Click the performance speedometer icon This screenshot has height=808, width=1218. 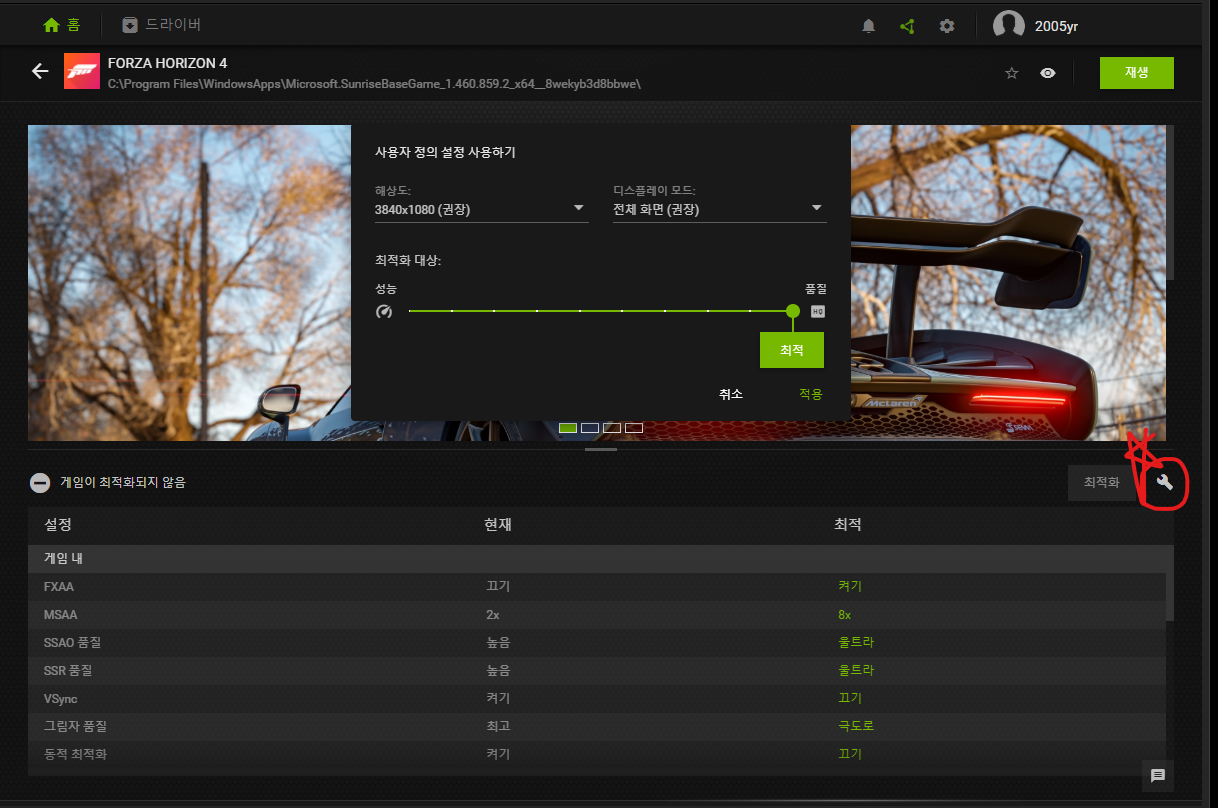coord(384,311)
